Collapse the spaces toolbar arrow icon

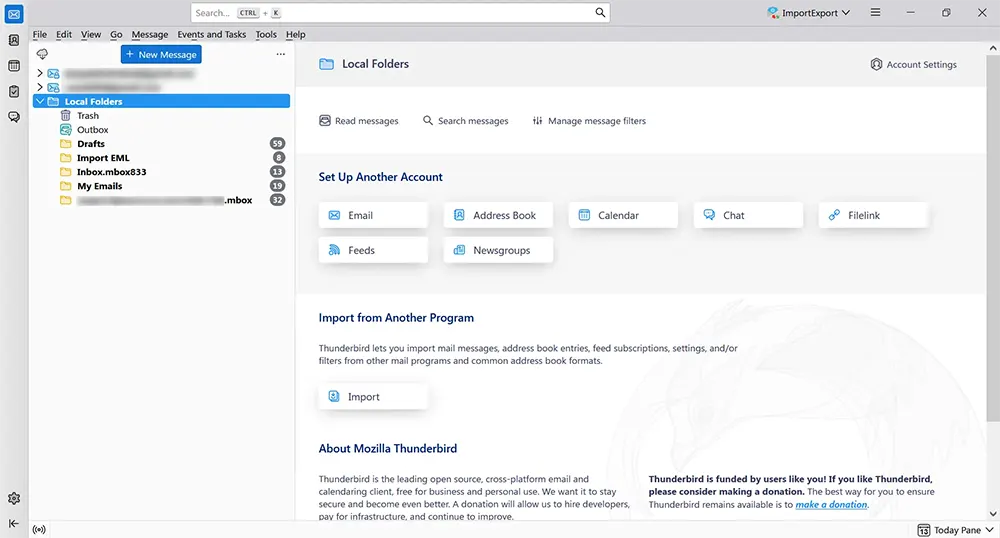click(14, 523)
